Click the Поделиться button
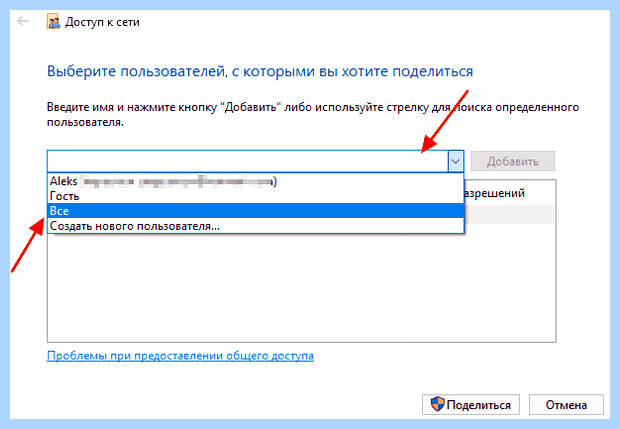Screen dimensions: 620x429 click(471, 404)
